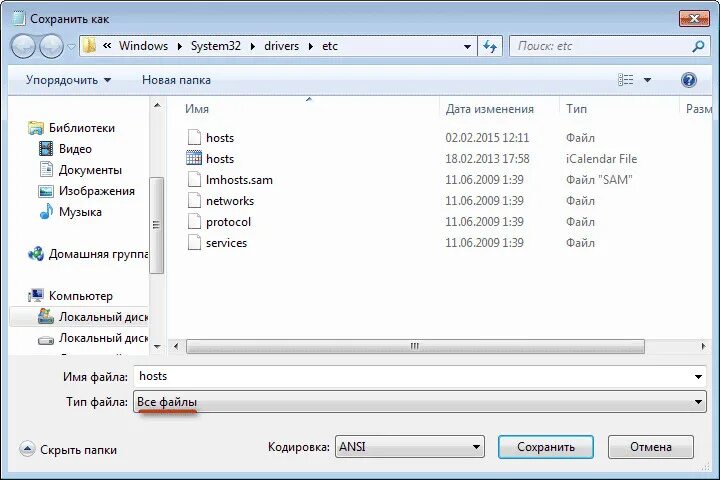Click the folder icon in address bar
720x480 pixels.
pos(90,46)
